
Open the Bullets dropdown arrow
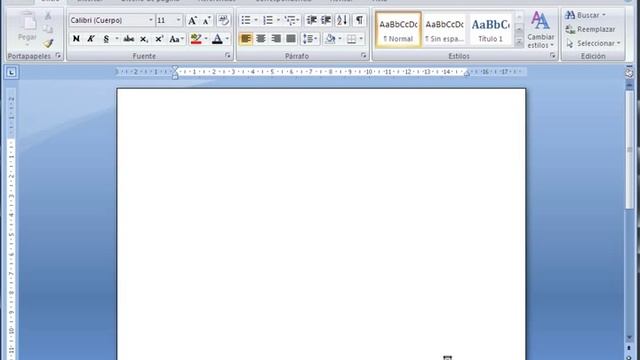coord(256,20)
